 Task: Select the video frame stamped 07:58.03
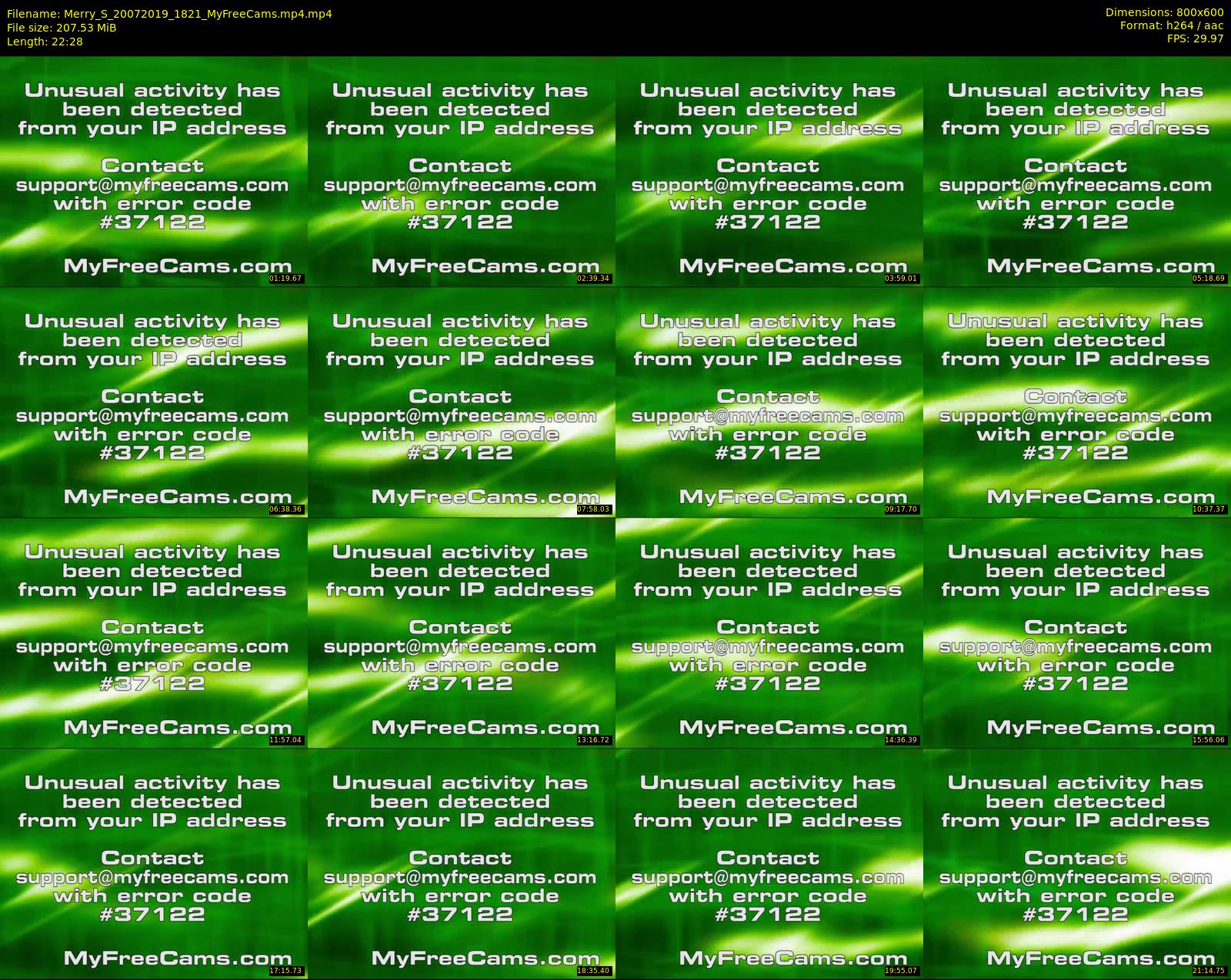pos(462,402)
